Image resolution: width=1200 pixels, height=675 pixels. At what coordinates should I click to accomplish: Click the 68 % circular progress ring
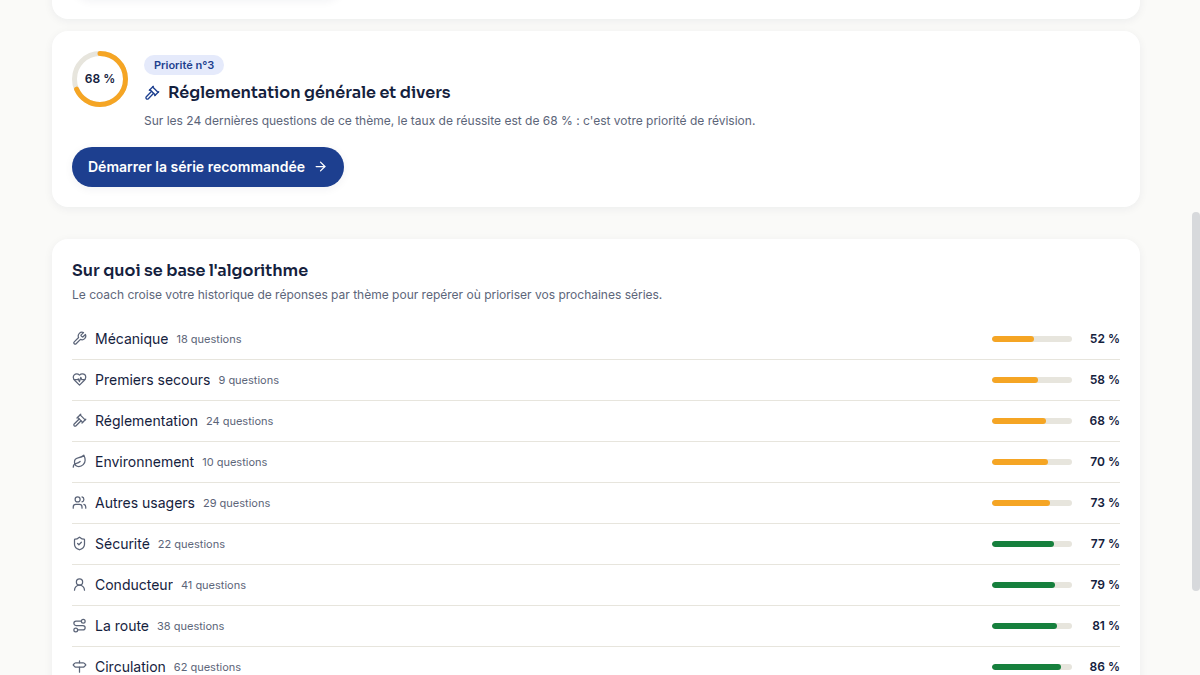click(x=100, y=79)
